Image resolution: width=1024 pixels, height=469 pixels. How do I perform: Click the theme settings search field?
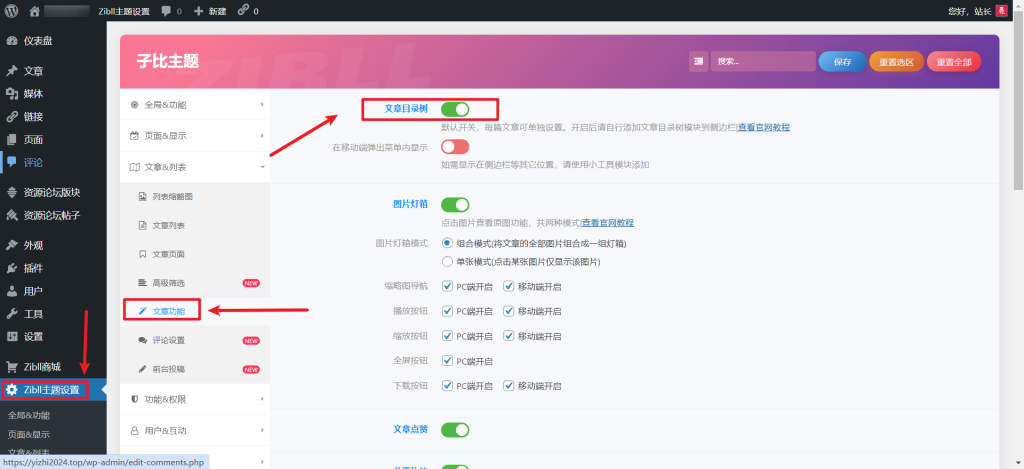pos(764,62)
